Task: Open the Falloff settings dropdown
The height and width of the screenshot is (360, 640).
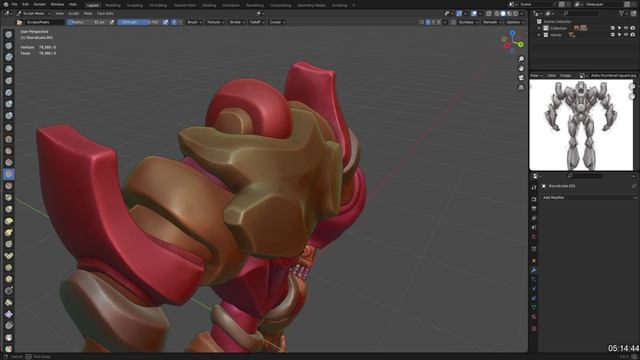Action: click(257, 22)
